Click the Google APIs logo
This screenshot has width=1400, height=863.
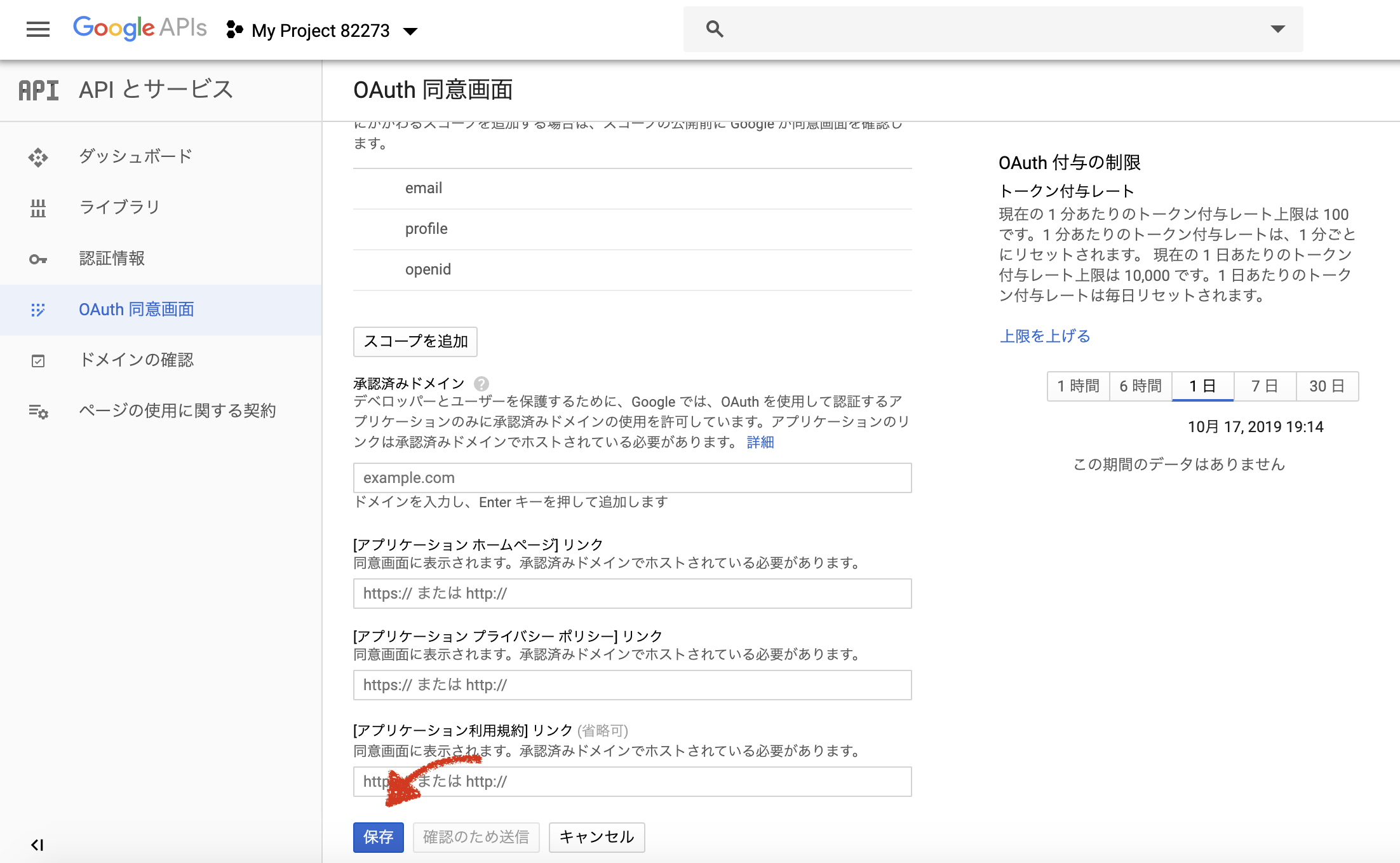point(139,27)
